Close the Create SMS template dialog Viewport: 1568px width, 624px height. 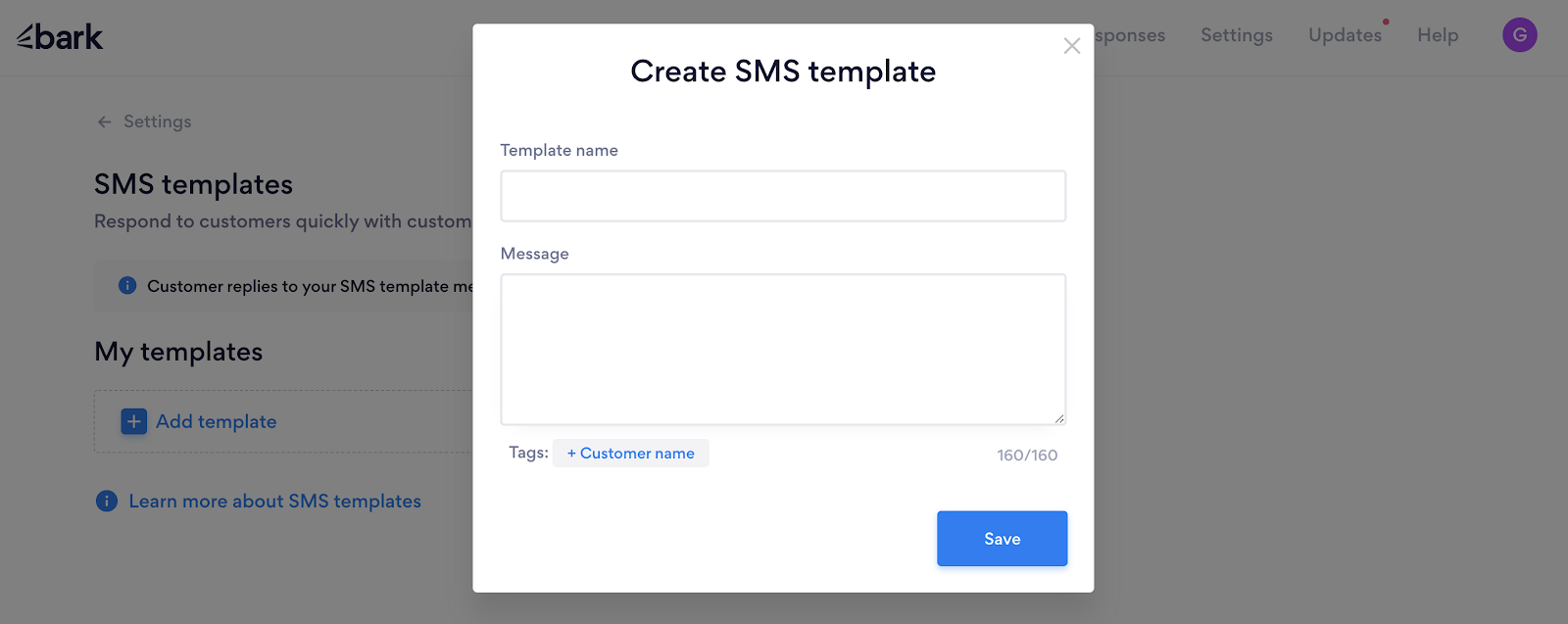pyautogui.click(x=1071, y=46)
